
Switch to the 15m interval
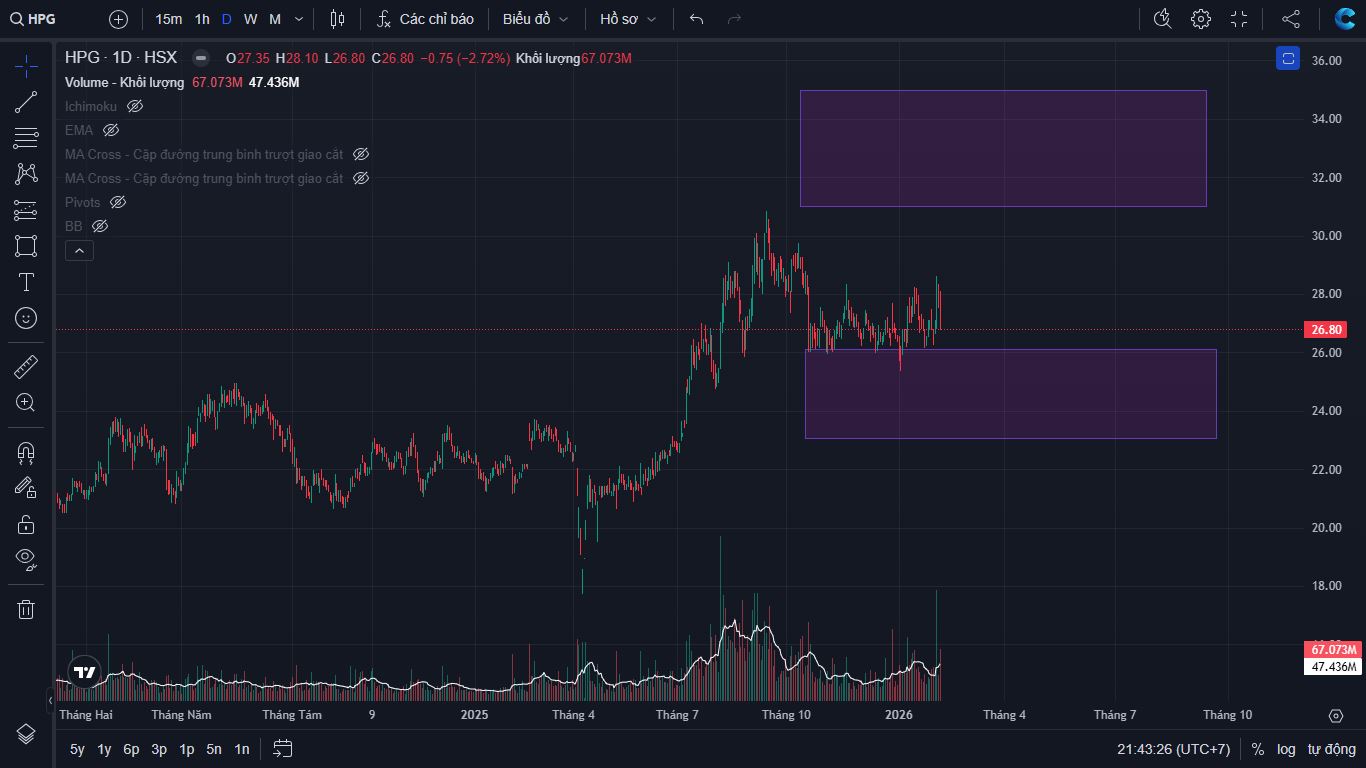pos(169,19)
